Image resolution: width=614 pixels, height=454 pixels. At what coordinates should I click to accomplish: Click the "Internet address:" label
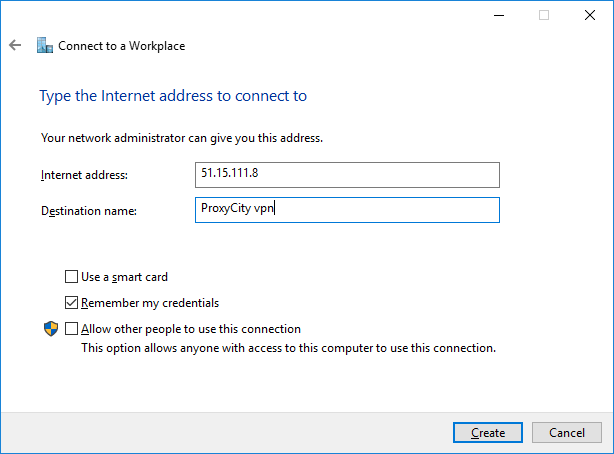85,175
